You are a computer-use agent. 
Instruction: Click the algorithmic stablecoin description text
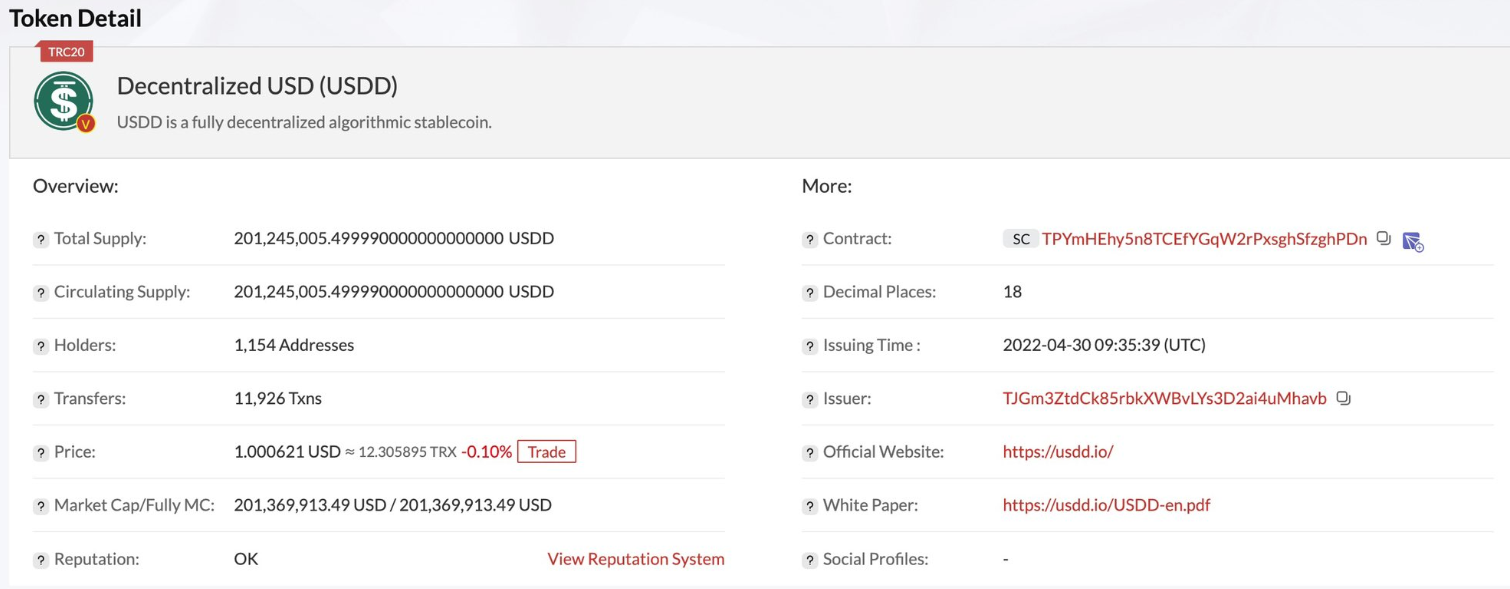[304, 123]
